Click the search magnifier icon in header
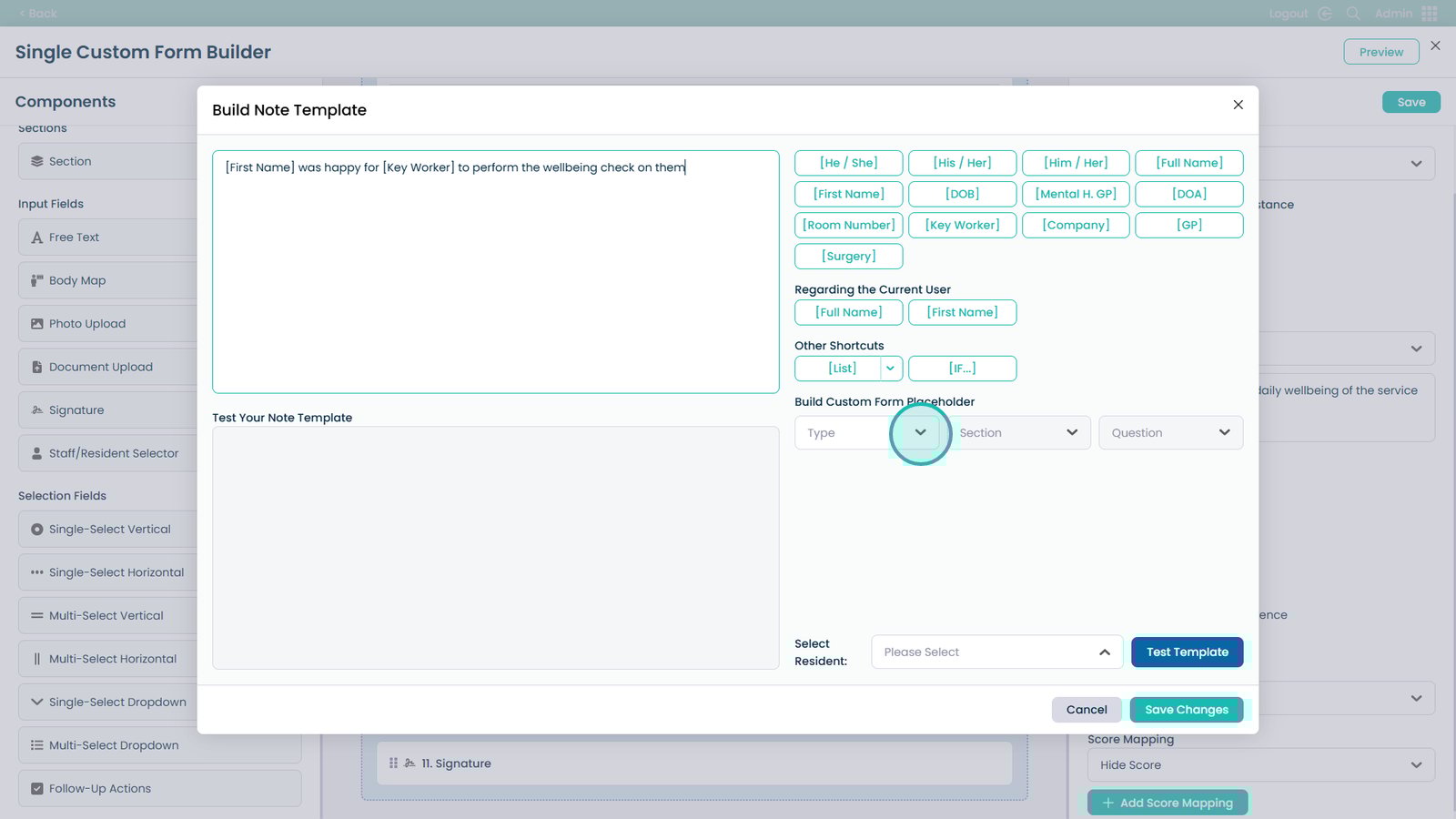 [x=1353, y=14]
